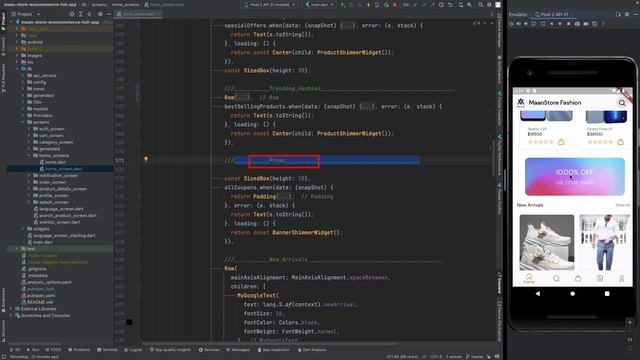Expand the android folder

(x=17, y=42)
